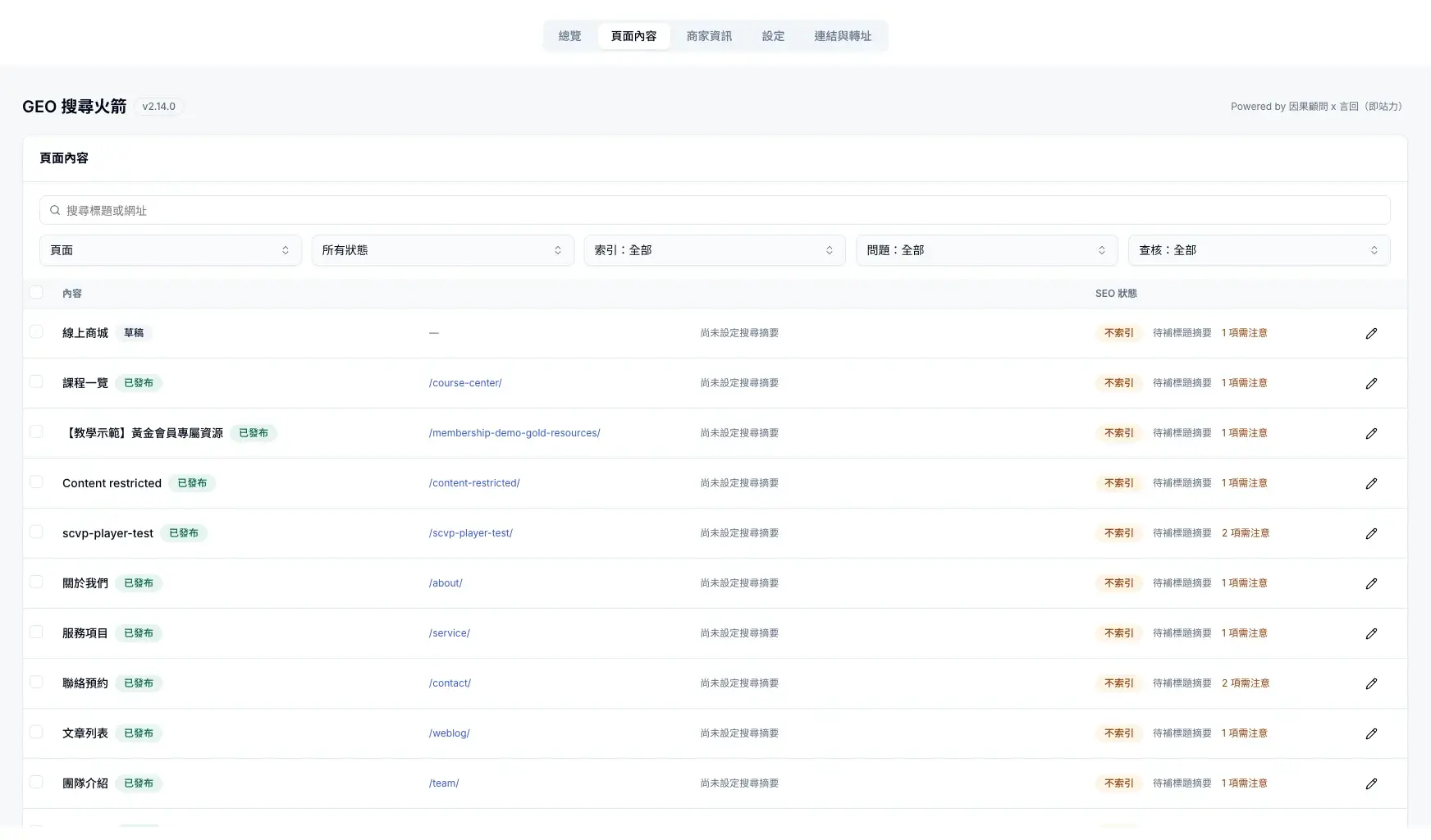Edit scvp-player-test using its pencil icon
1431x840 pixels.
click(x=1371, y=533)
